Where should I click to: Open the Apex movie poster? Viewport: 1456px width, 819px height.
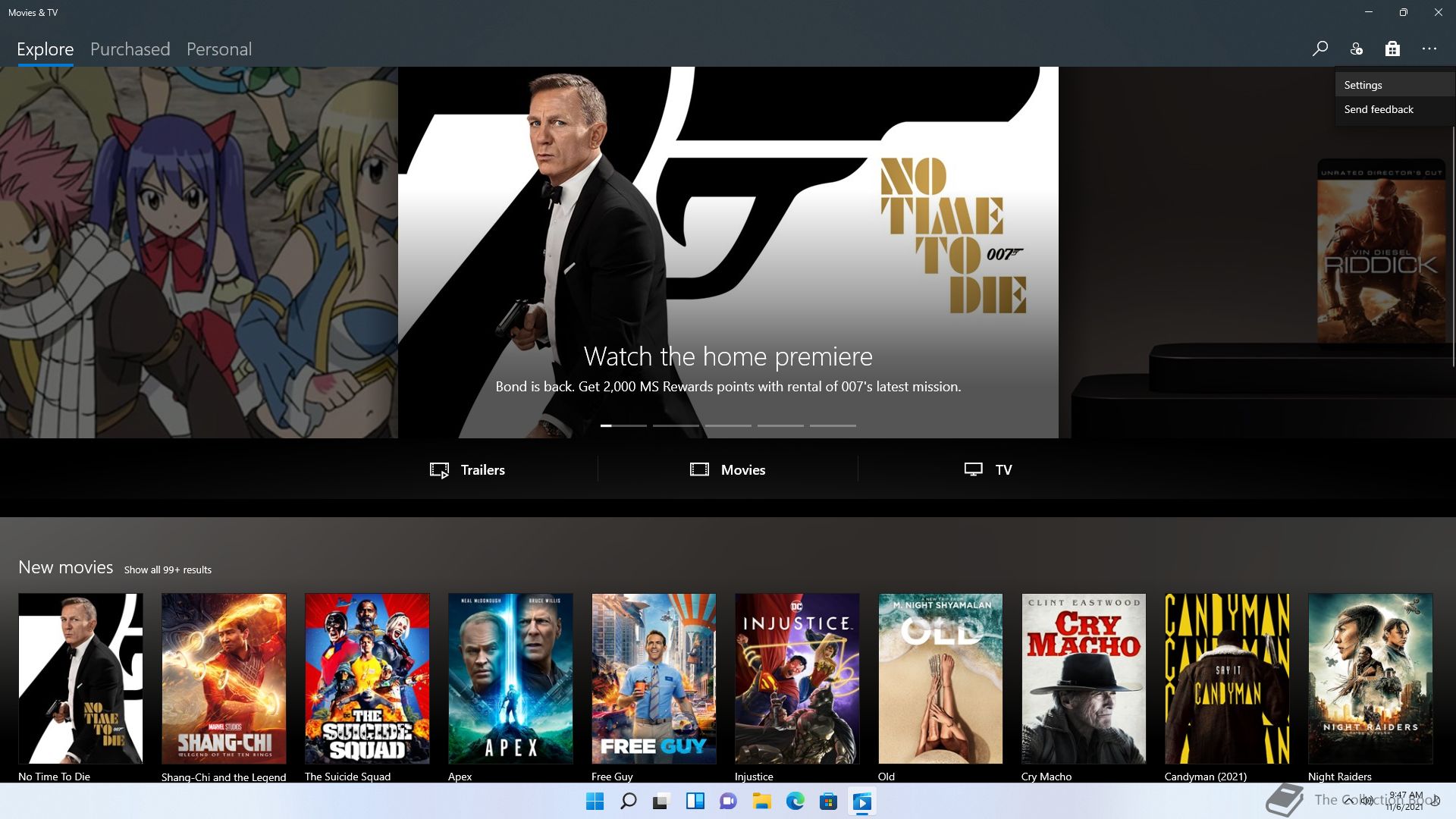[510, 679]
